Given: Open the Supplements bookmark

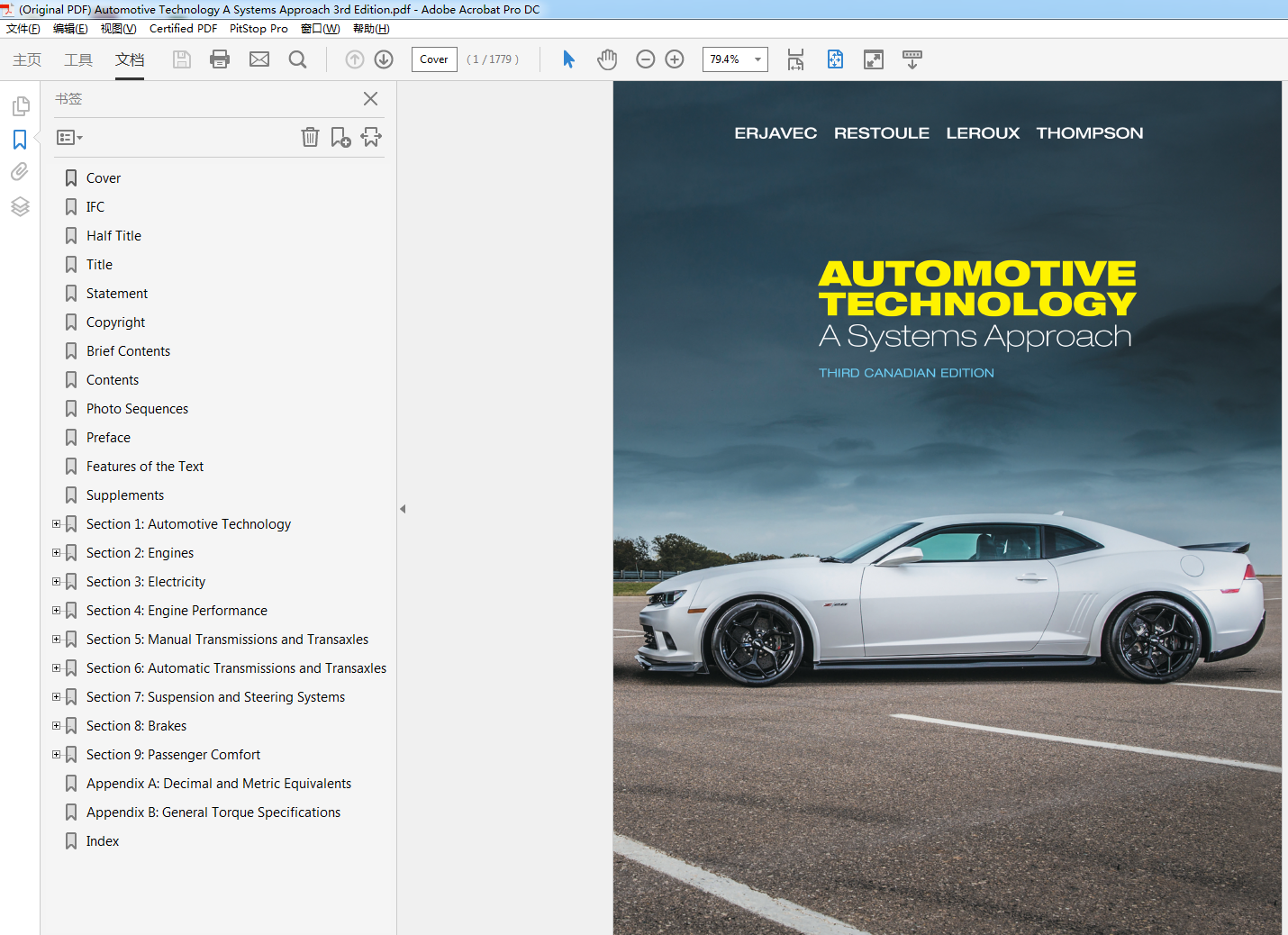Looking at the screenshot, I should click(x=125, y=495).
